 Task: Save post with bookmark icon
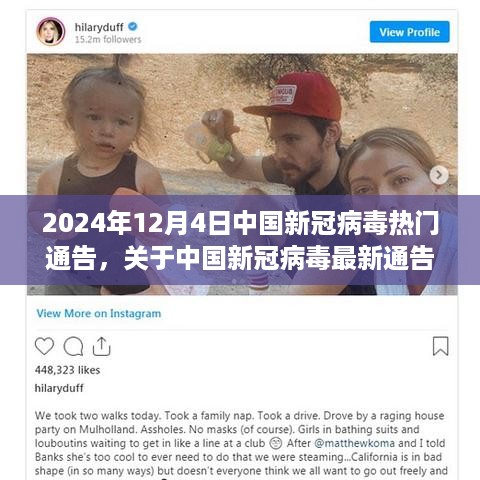(440, 346)
